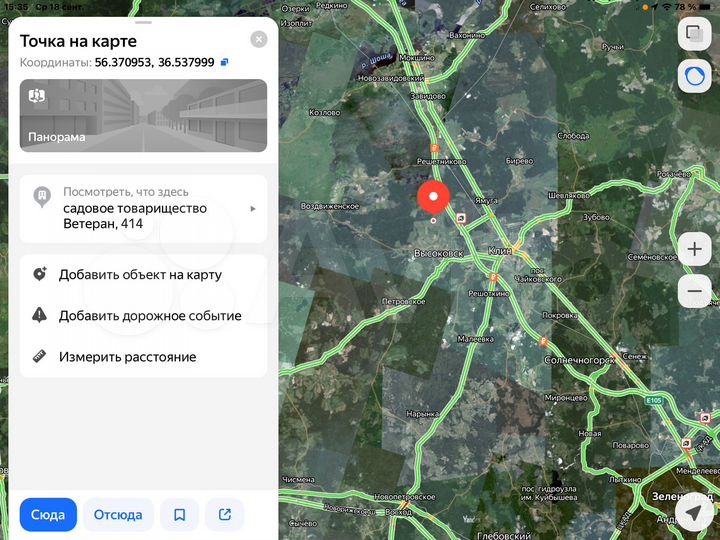Viewport: 720px width, 540px height.
Task: Click the Клин city label on map
Action: [x=500, y=251]
